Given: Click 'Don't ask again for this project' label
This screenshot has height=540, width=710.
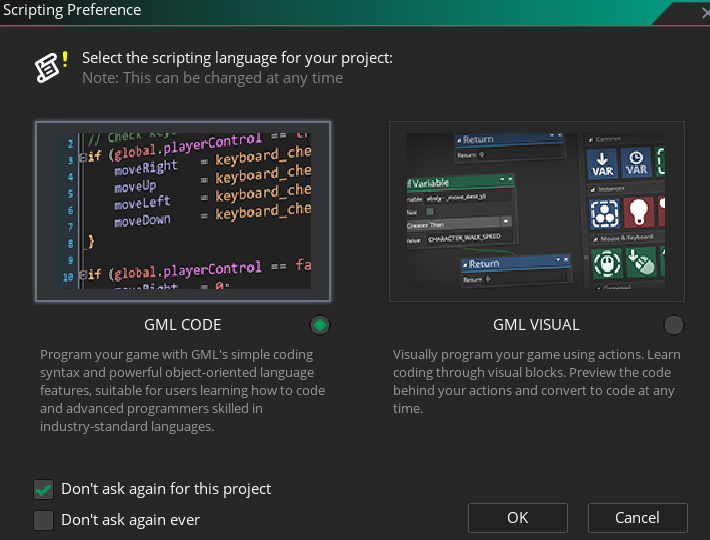Looking at the screenshot, I should (166, 489).
